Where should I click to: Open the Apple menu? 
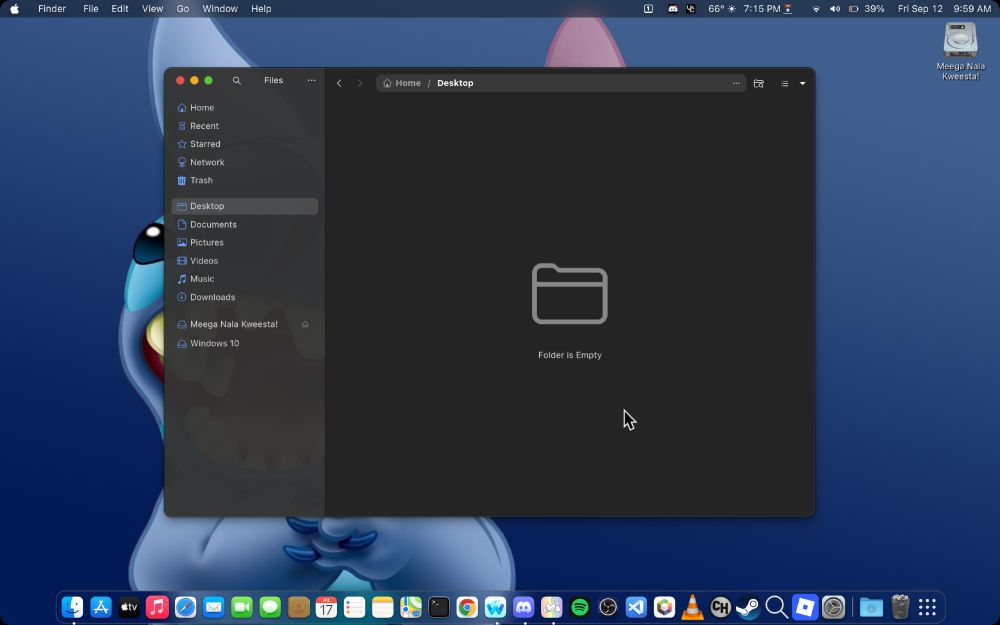coord(15,9)
